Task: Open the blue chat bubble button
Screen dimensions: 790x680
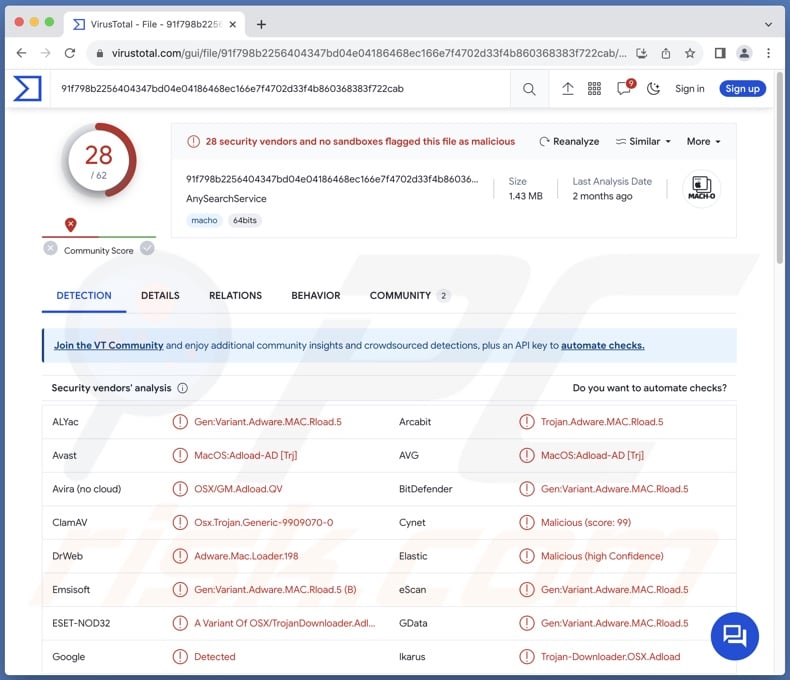Action: [x=735, y=636]
